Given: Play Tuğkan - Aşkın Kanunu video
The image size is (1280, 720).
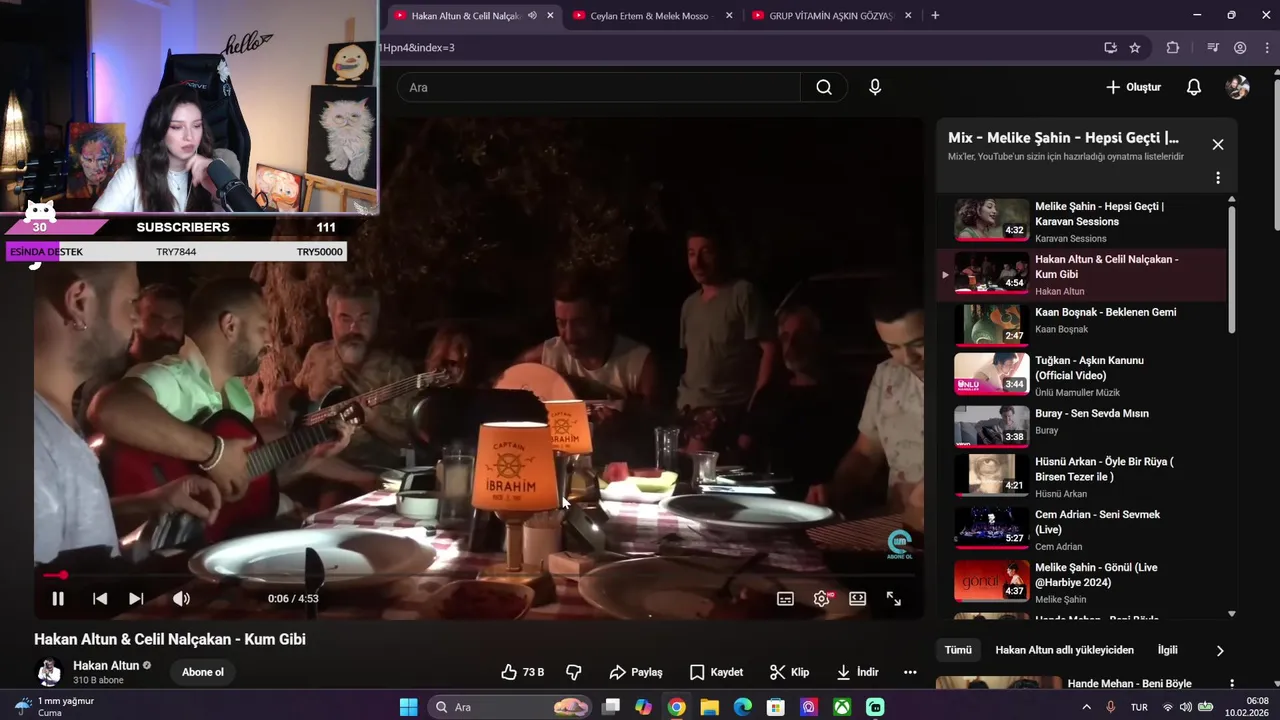Looking at the screenshot, I should [x=1081, y=374].
